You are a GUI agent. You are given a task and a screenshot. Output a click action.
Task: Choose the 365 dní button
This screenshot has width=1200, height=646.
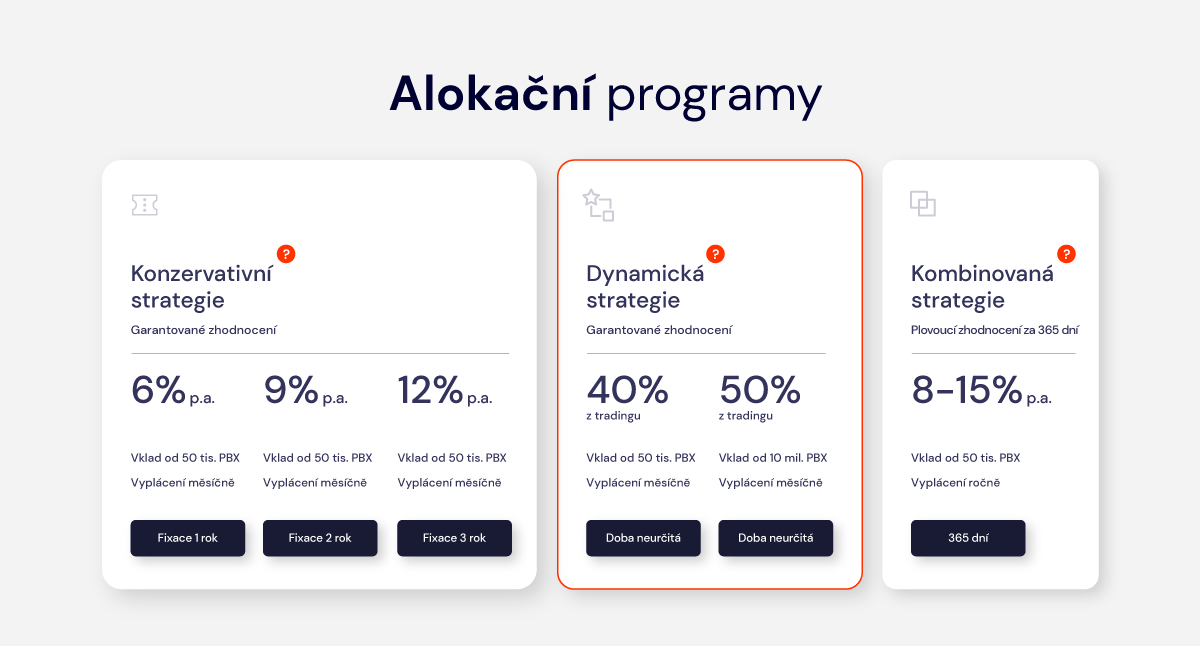pyautogui.click(x=968, y=538)
